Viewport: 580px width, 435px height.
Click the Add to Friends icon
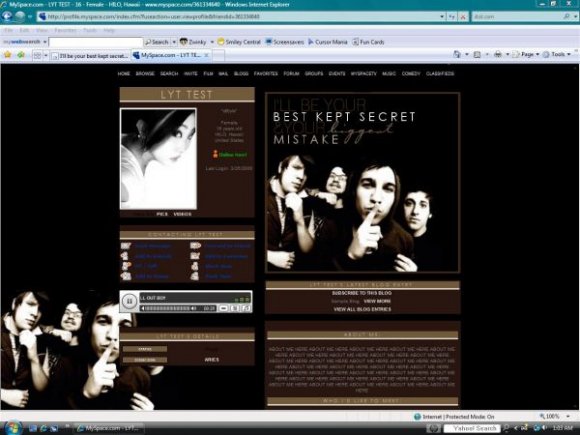point(125,256)
